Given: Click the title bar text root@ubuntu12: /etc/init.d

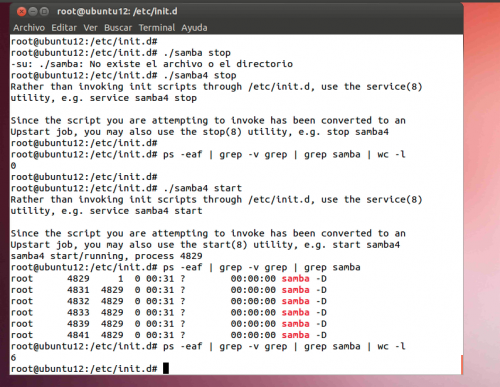Looking at the screenshot, I should point(117,11).
